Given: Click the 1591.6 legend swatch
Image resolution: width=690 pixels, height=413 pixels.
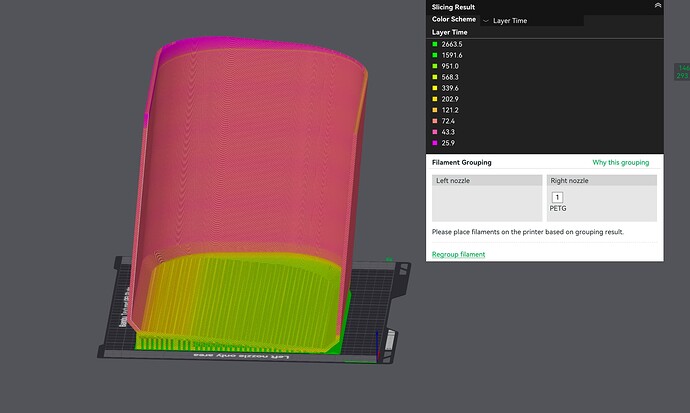Looking at the screenshot, I should [x=435, y=55].
